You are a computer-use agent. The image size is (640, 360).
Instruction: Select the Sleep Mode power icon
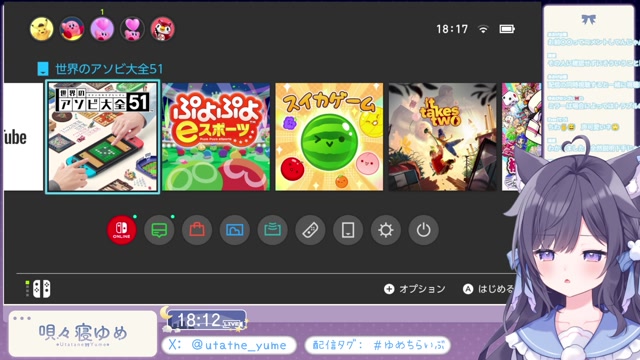pos(423,230)
